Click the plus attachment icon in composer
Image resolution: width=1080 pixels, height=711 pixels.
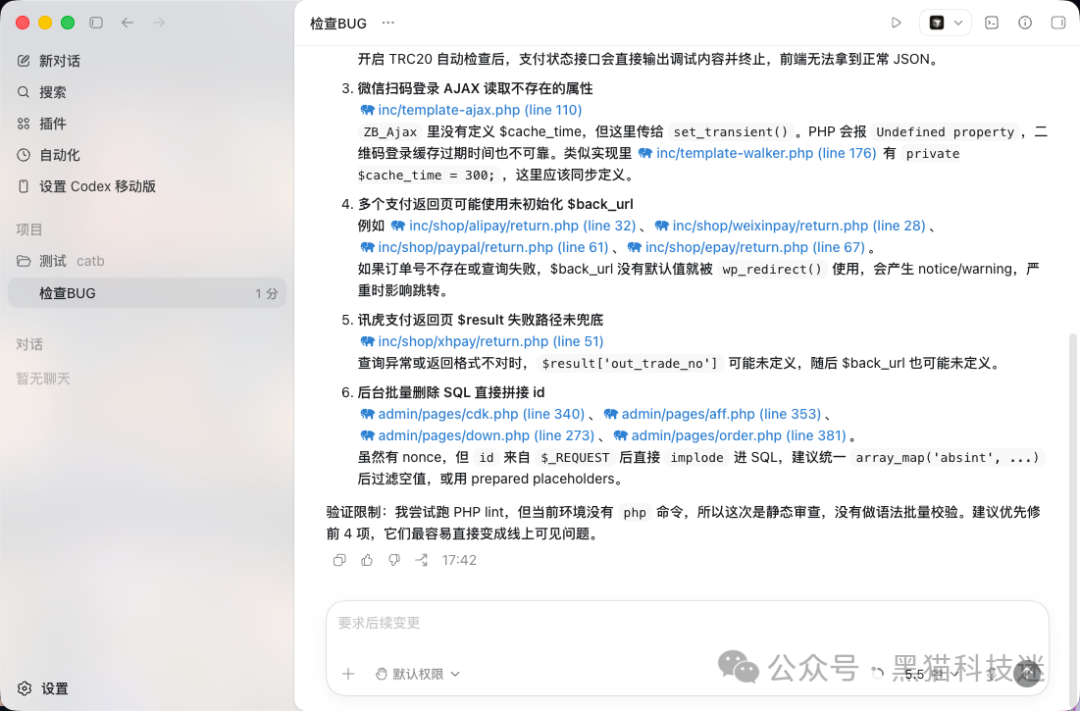(x=348, y=674)
